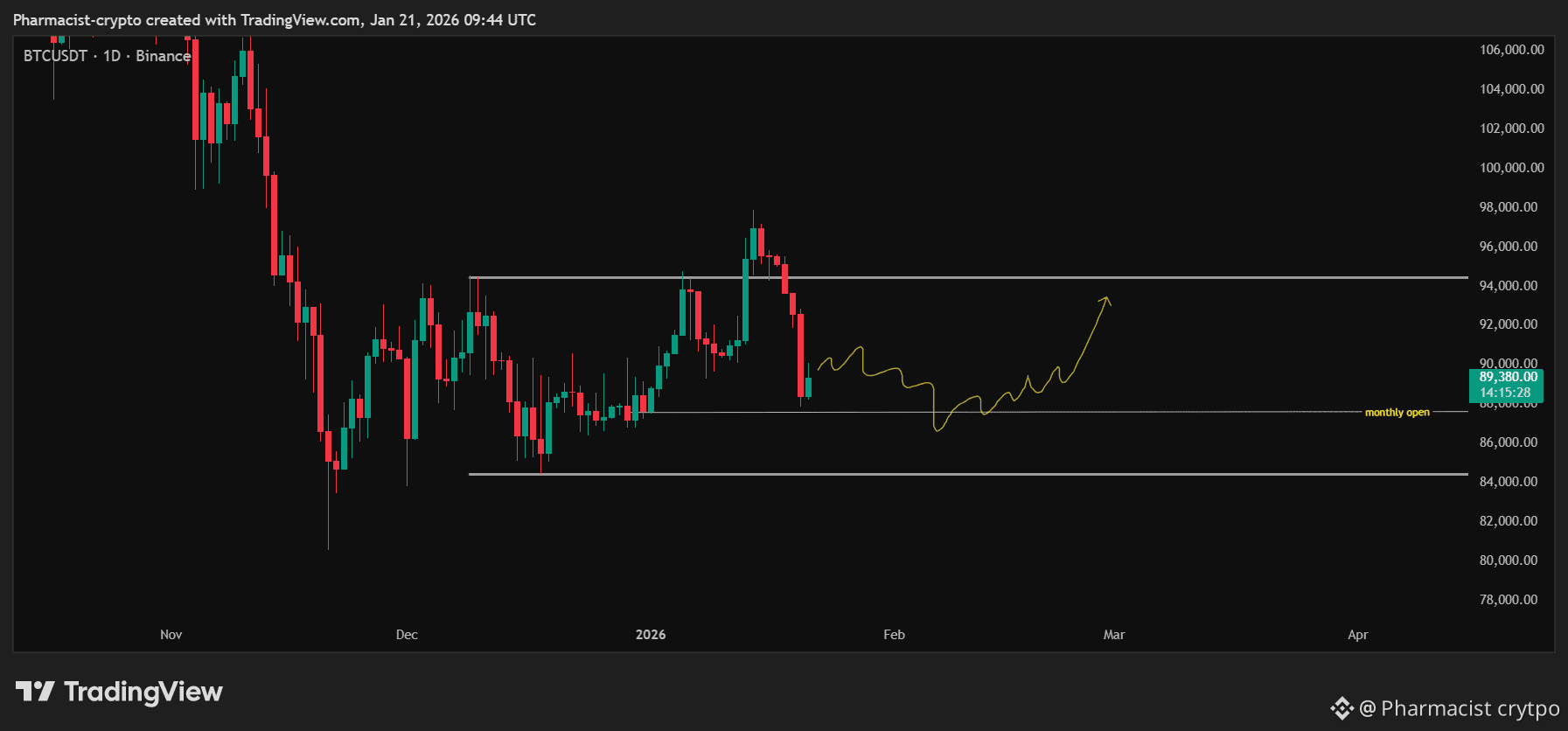Click the Mar label on the time axis

tap(1114, 635)
